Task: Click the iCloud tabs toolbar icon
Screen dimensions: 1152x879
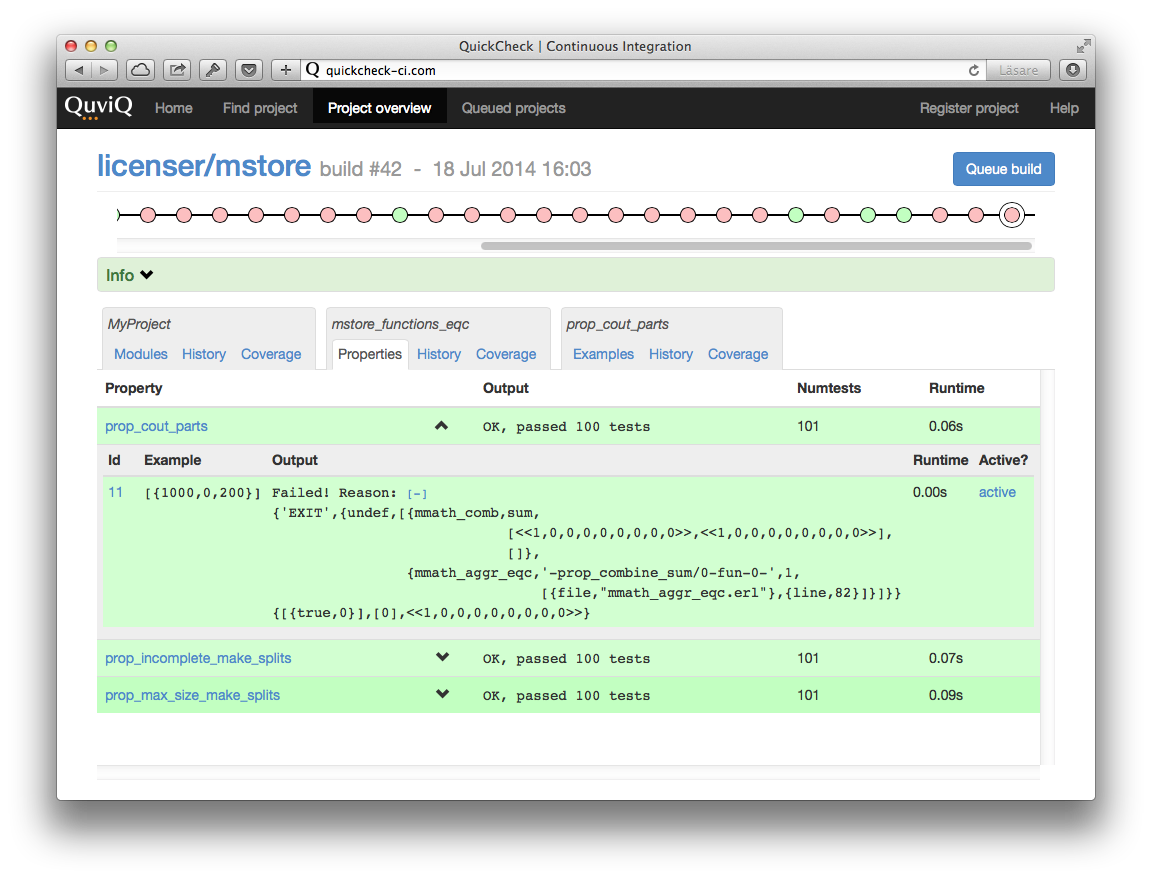Action: 141,70
